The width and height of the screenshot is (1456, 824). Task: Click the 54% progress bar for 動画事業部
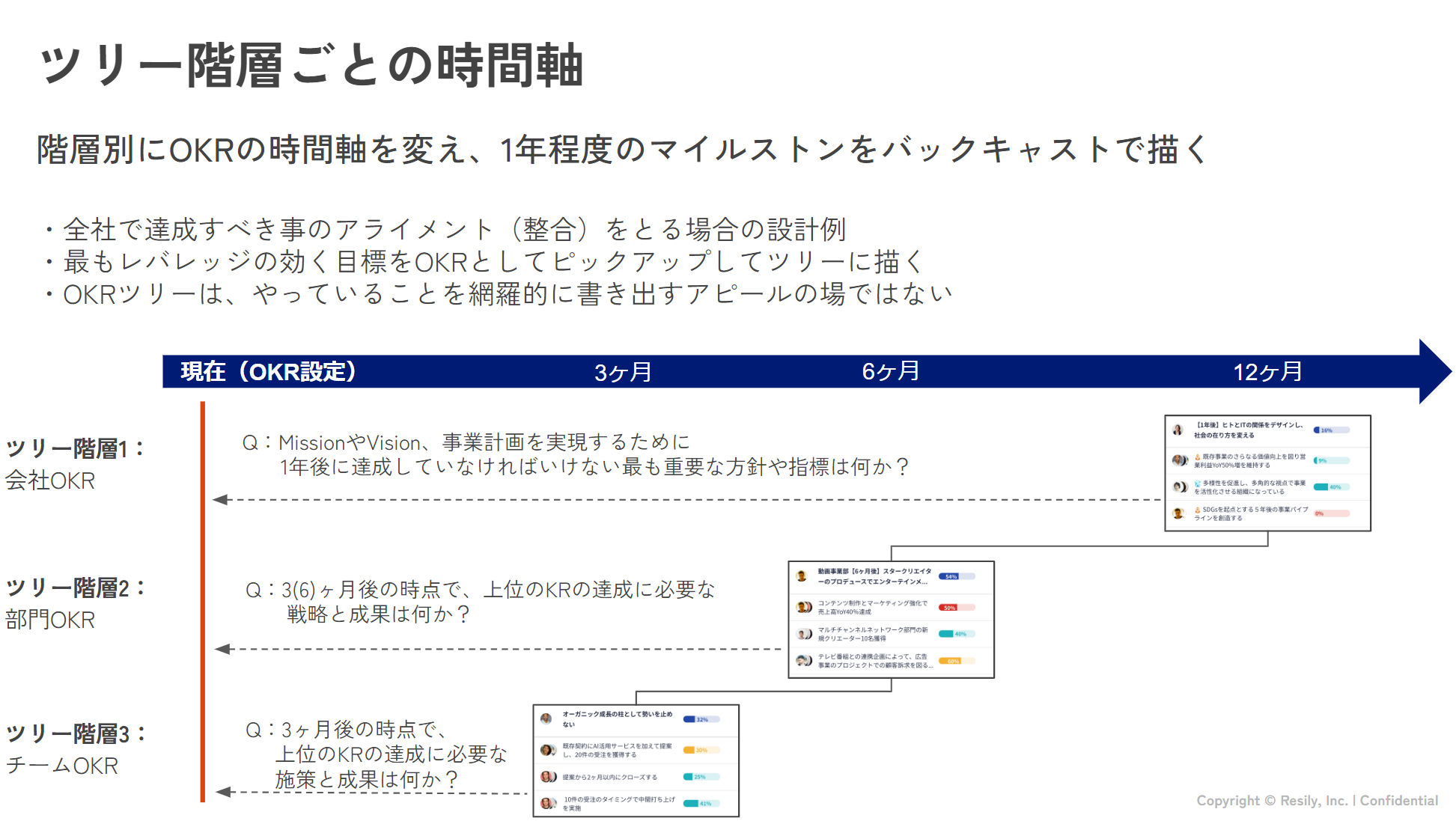point(957,576)
